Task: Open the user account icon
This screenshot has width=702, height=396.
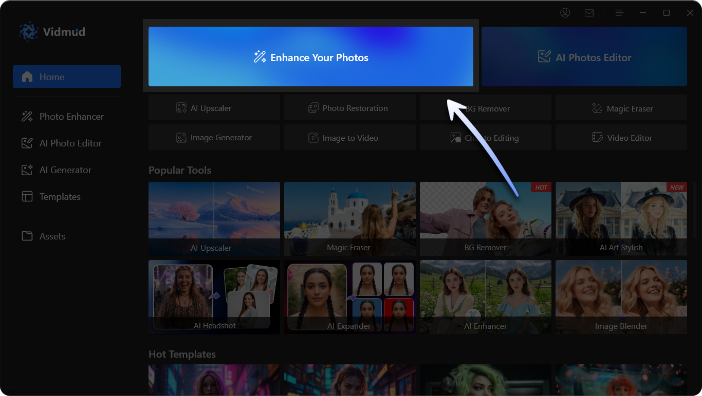Action: tap(565, 13)
